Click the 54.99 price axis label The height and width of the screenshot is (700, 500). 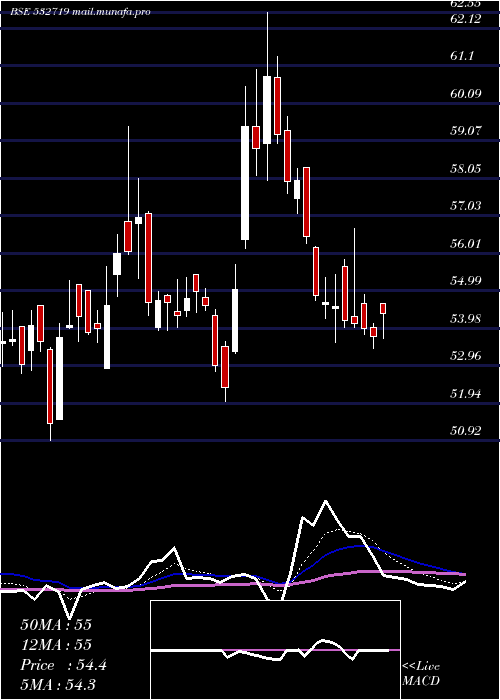466,281
